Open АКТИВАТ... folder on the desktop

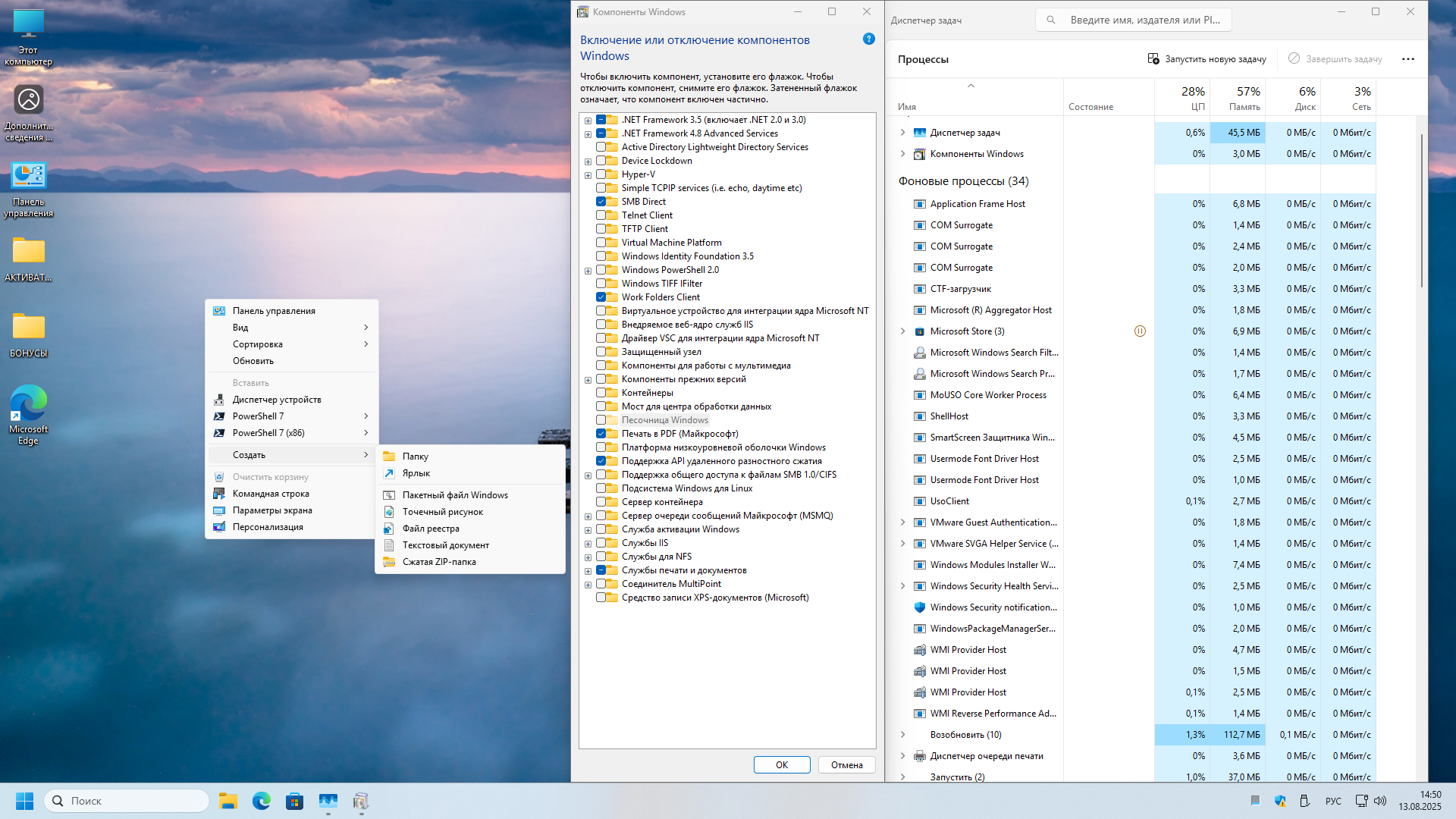pyautogui.click(x=29, y=259)
